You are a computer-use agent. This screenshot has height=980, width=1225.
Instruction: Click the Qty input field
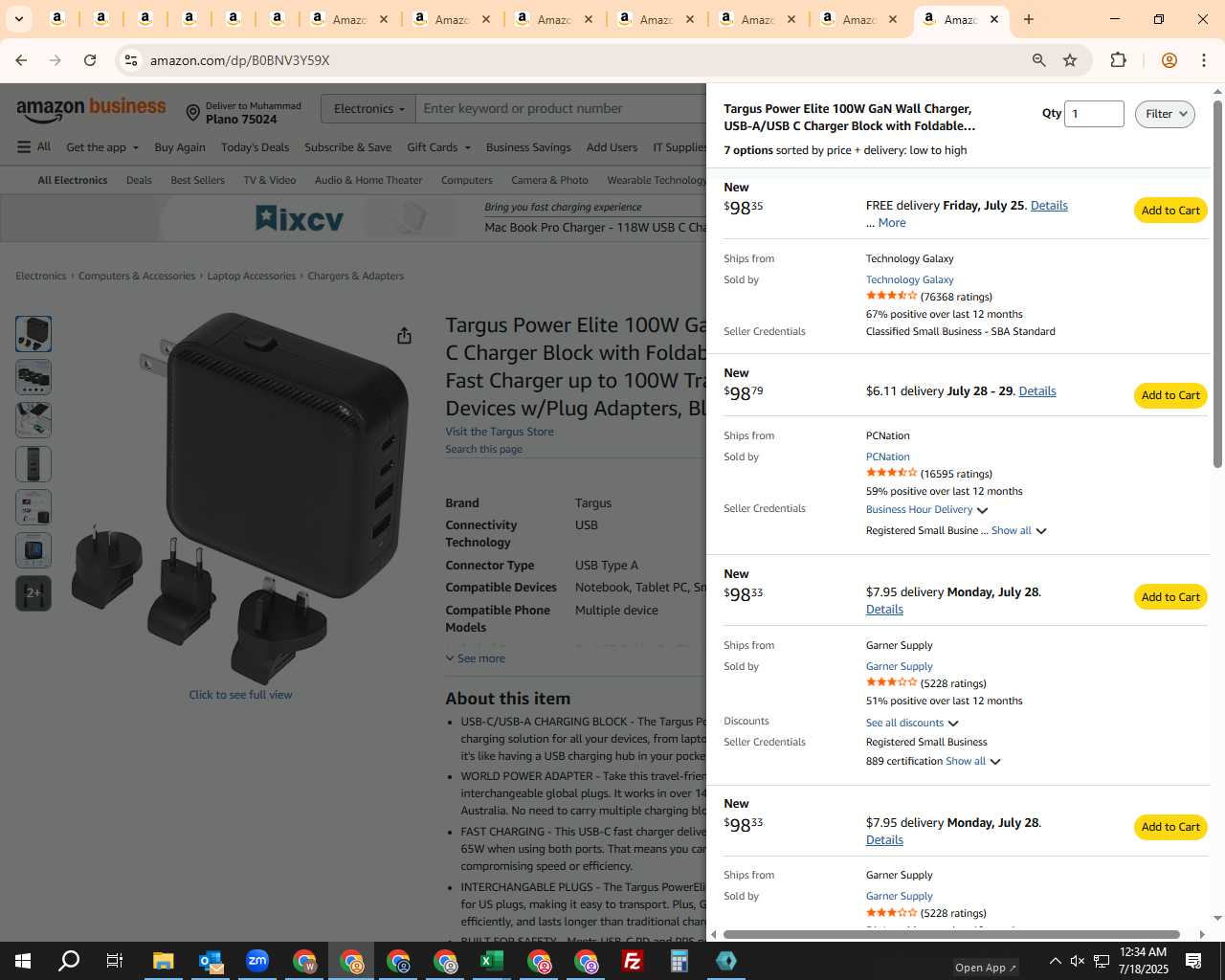tap(1094, 114)
